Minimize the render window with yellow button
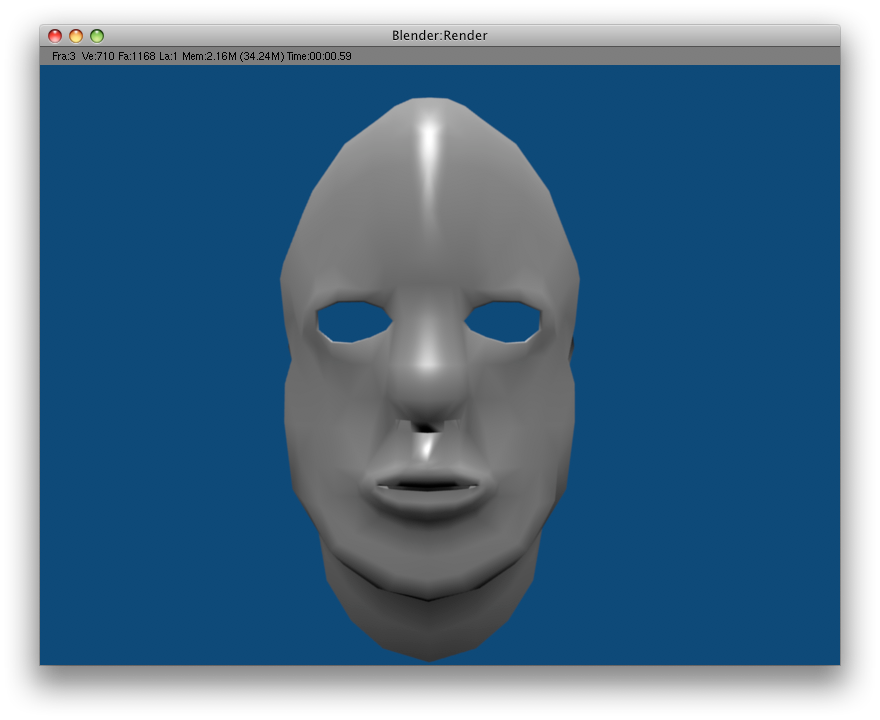 (76, 36)
